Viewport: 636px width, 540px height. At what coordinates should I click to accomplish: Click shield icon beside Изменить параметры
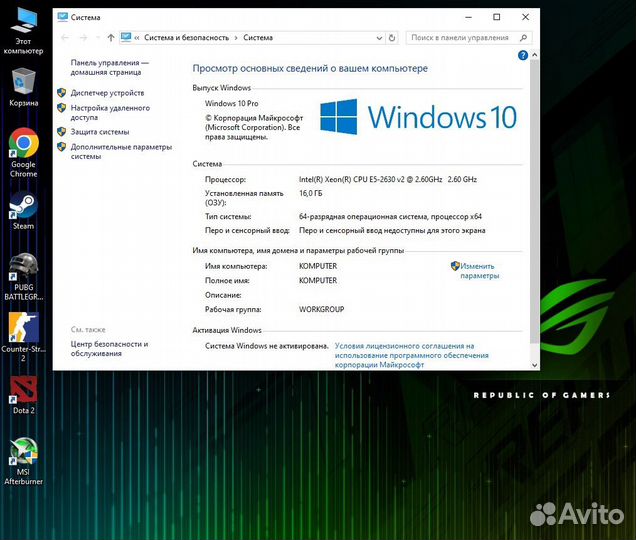pos(455,266)
